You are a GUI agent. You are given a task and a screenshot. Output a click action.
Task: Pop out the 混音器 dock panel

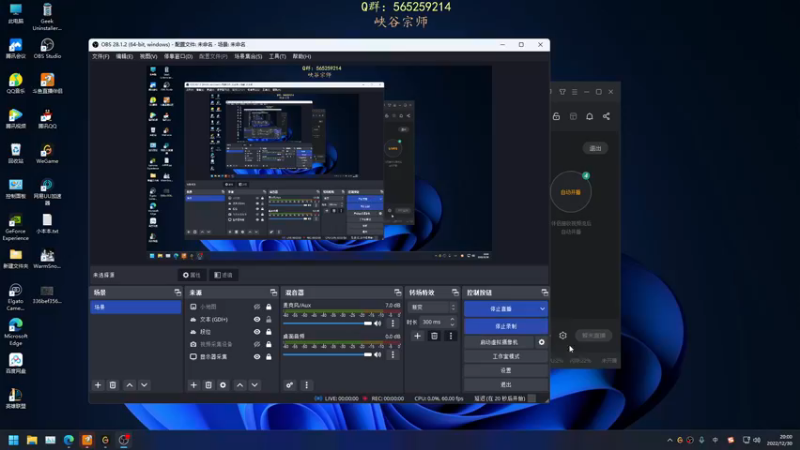click(397, 292)
